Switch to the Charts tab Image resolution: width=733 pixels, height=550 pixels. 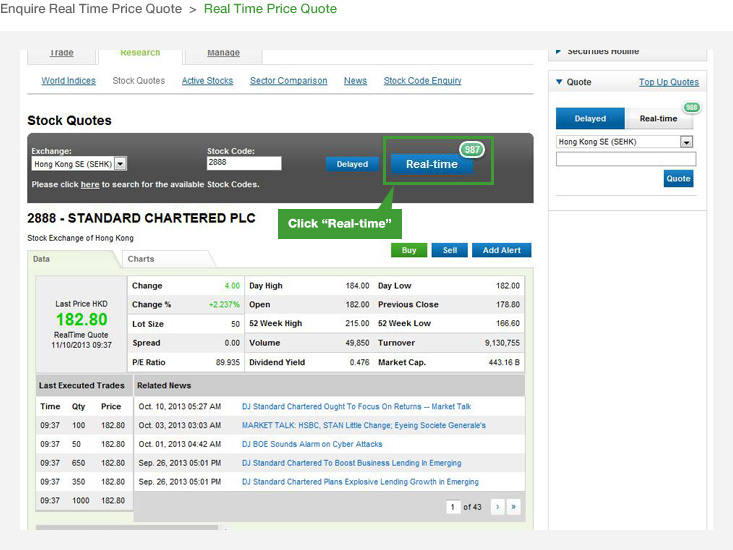pos(166,259)
